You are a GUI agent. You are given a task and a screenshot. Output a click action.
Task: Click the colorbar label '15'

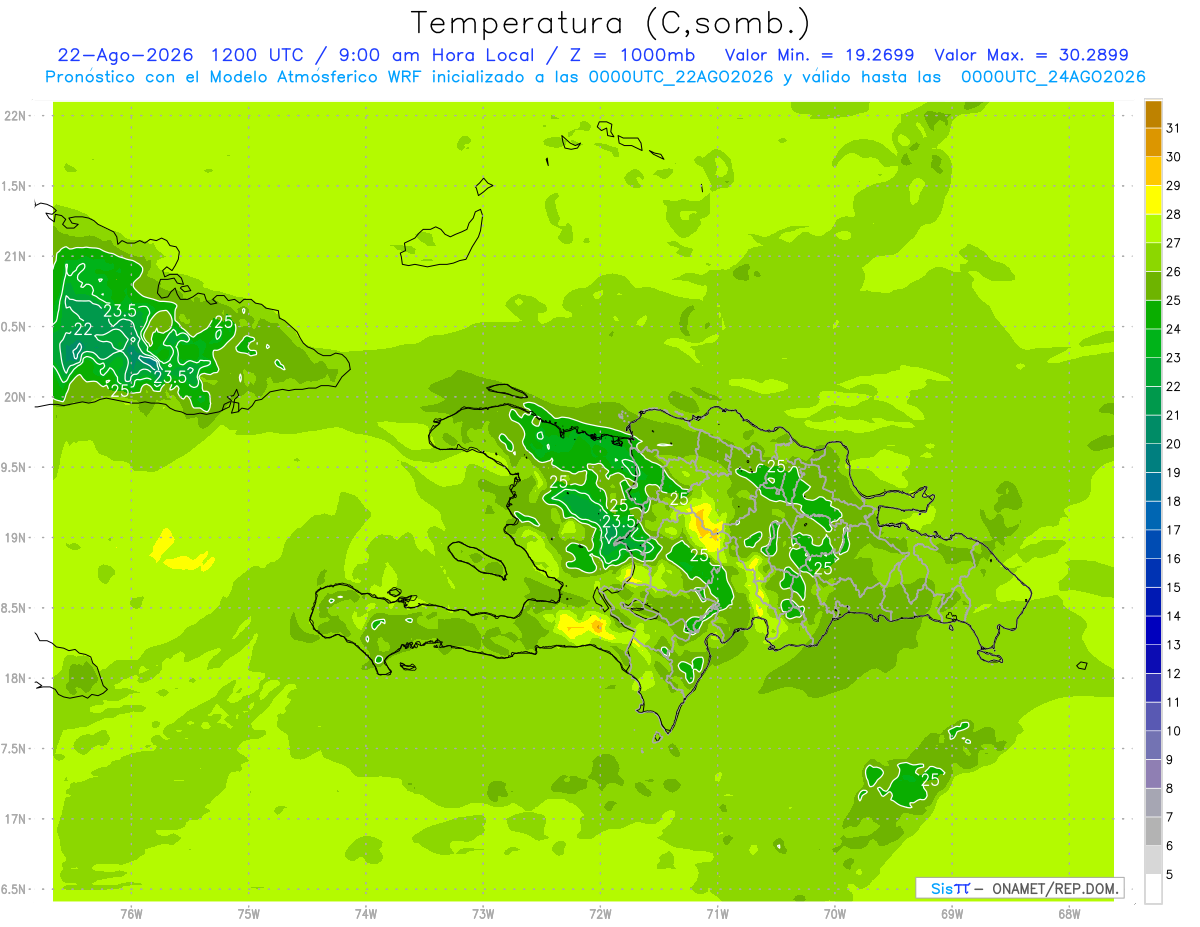pyautogui.click(x=1173, y=588)
